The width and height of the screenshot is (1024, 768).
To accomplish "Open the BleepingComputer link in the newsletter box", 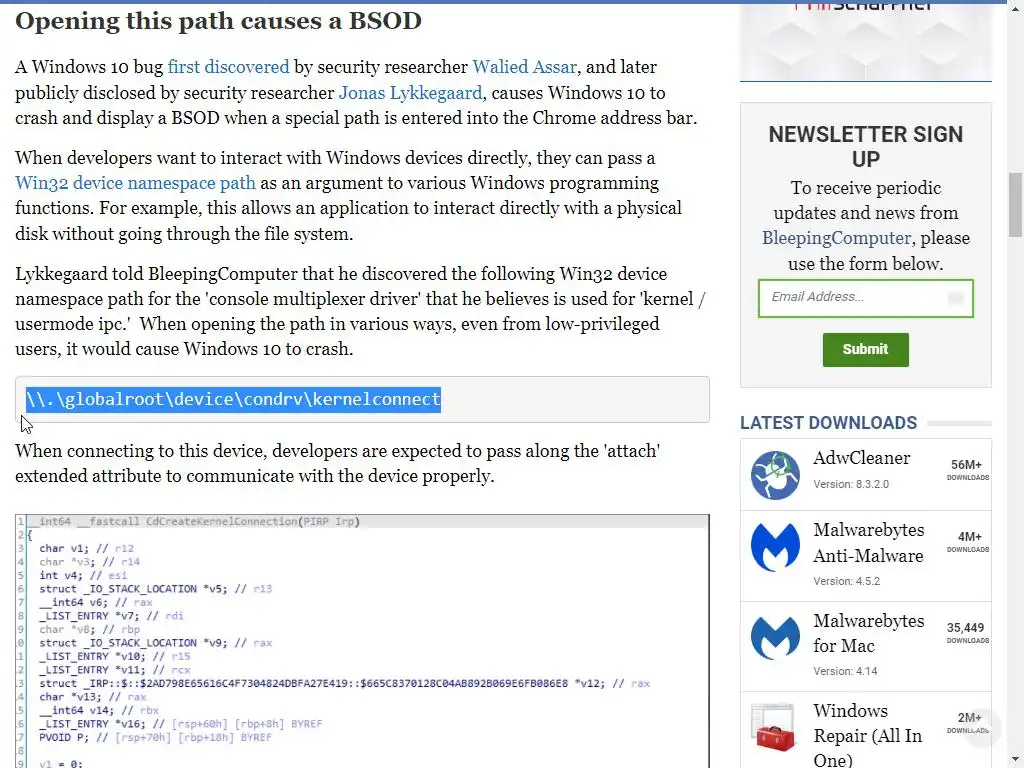I will (836, 238).
